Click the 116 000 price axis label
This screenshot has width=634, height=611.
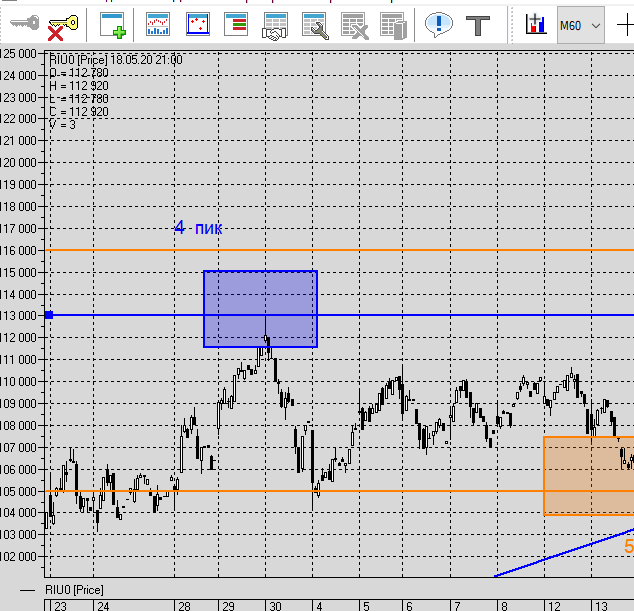pyautogui.click(x=19, y=251)
